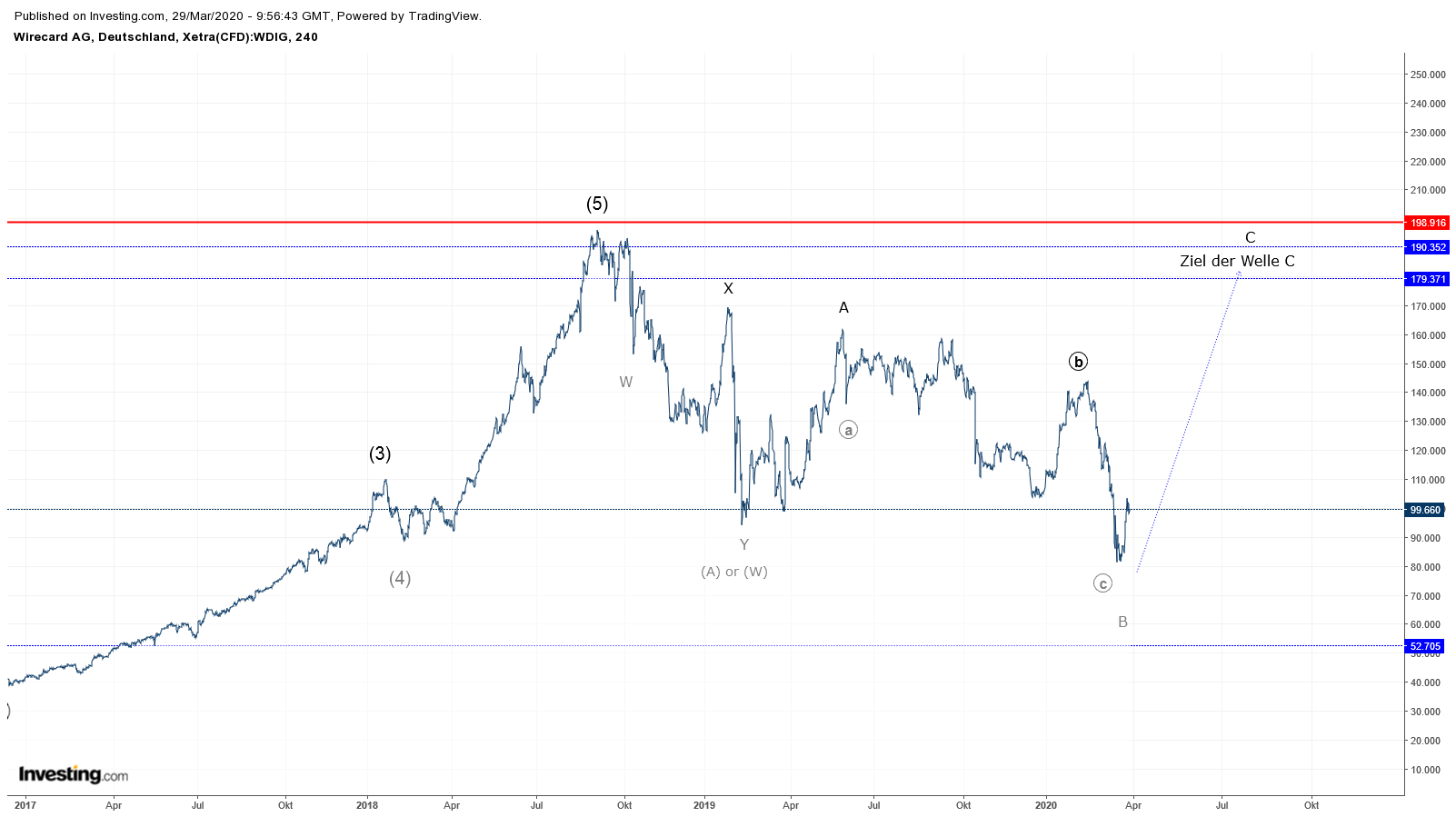Viewport: 1456px width, 817px height.
Task: Select the circled 'c' wave marker
Action: pyautogui.click(x=1102, y=583)
